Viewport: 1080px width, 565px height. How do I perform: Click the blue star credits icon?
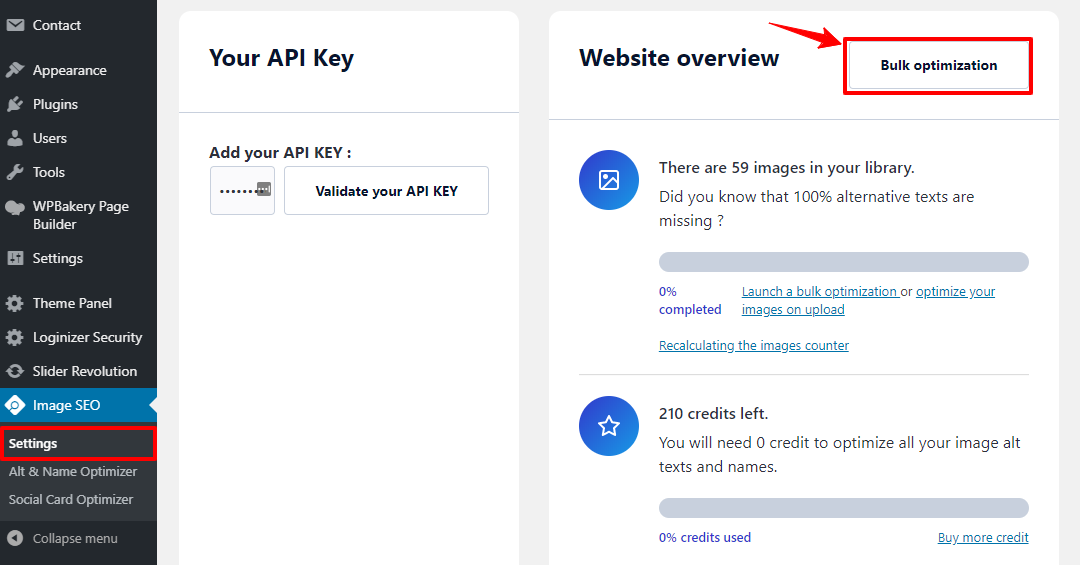609,426
